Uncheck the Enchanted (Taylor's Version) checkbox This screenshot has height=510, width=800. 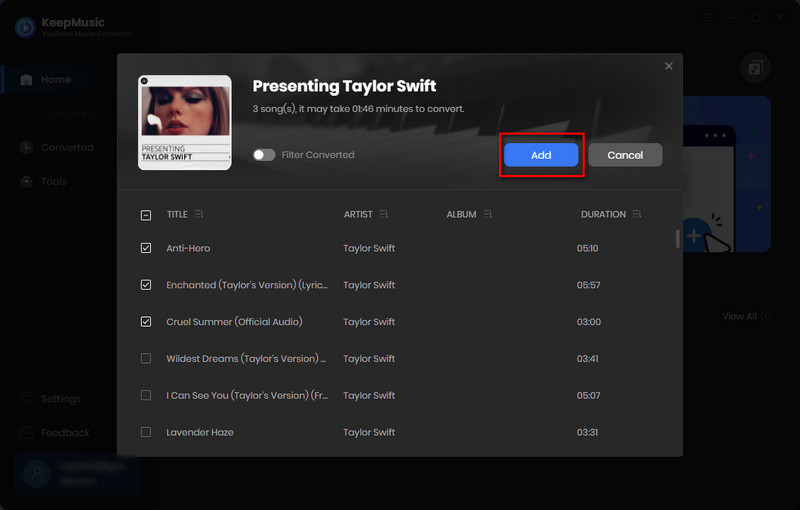point(146,285)
